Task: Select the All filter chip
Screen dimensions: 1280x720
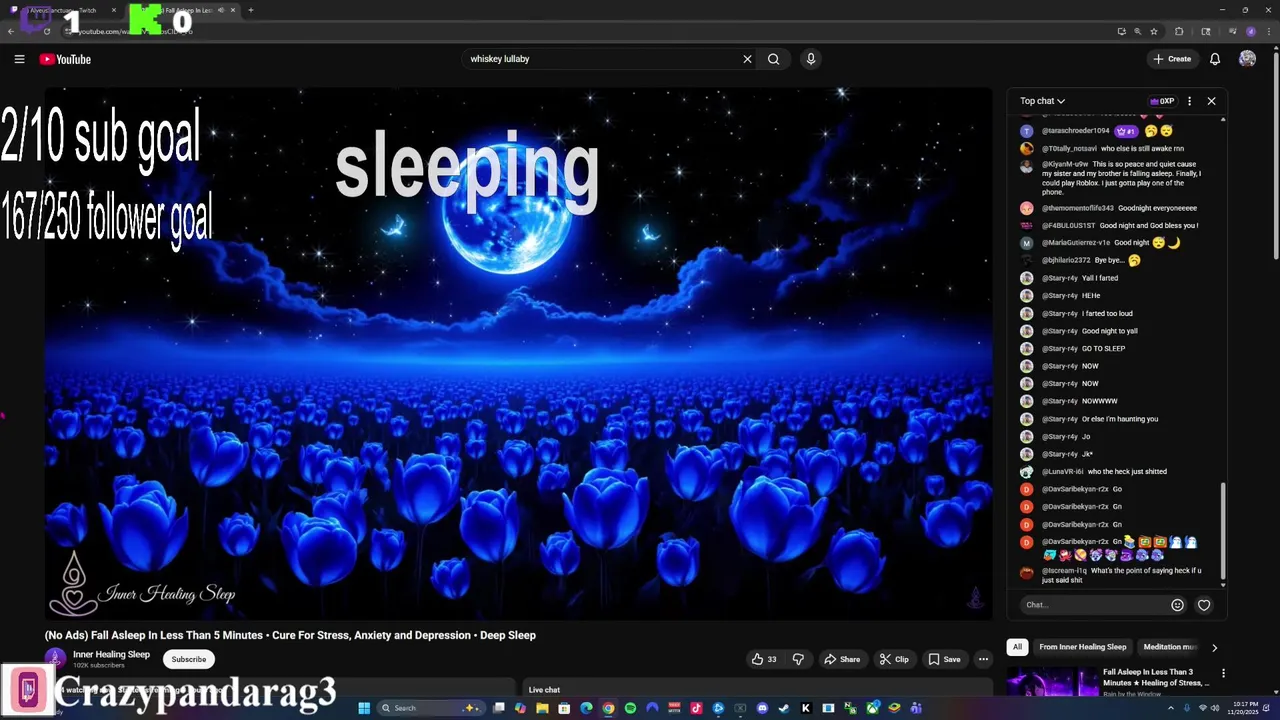Action: pyautogui.click(x=1017, y=647)
